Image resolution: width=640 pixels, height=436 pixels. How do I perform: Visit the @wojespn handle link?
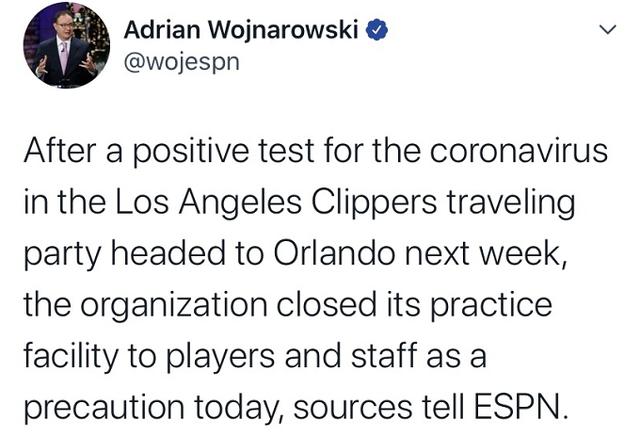182,62
